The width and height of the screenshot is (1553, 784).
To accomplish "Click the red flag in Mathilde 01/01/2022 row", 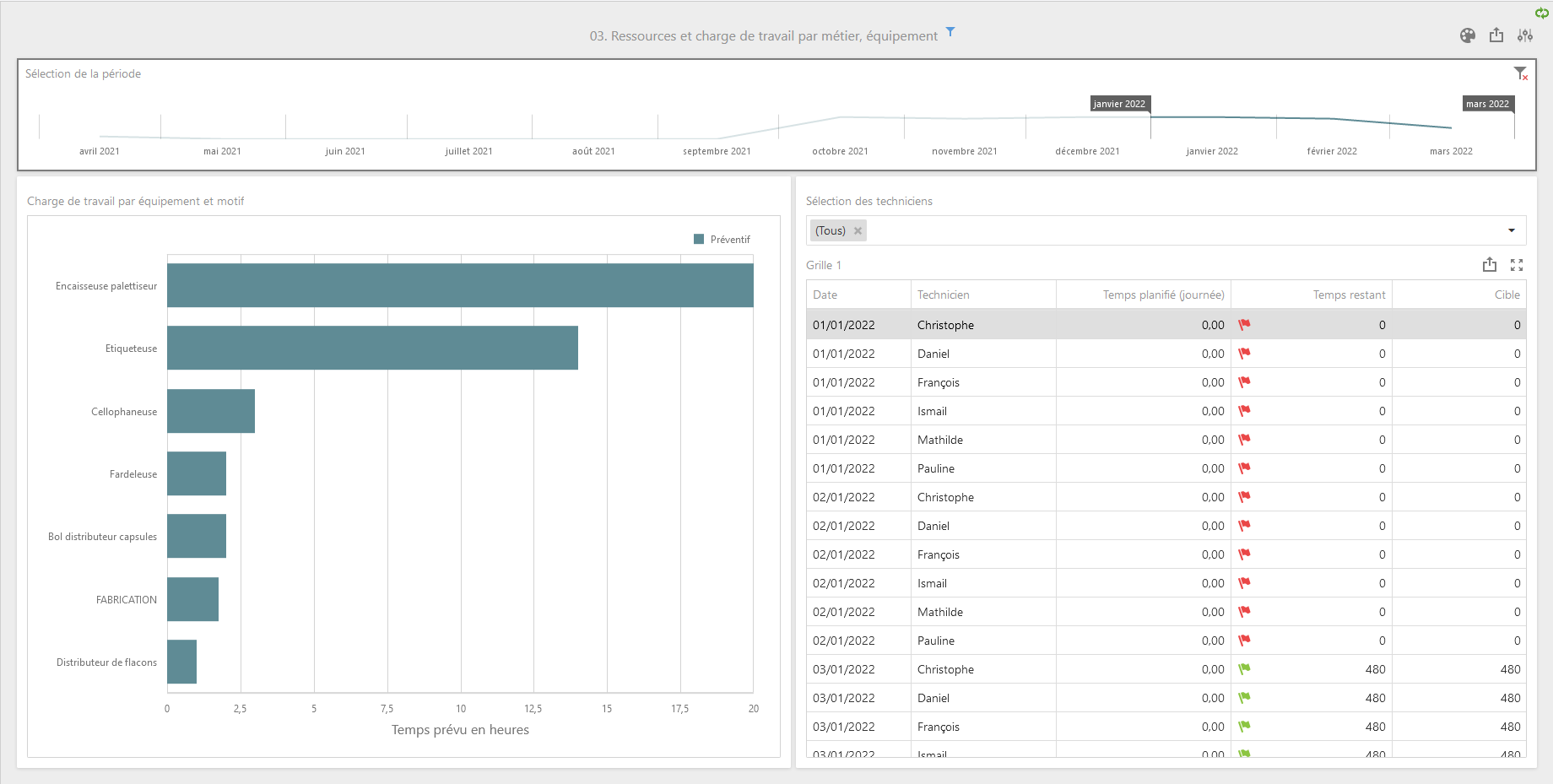I will [x=1244, y=440].
